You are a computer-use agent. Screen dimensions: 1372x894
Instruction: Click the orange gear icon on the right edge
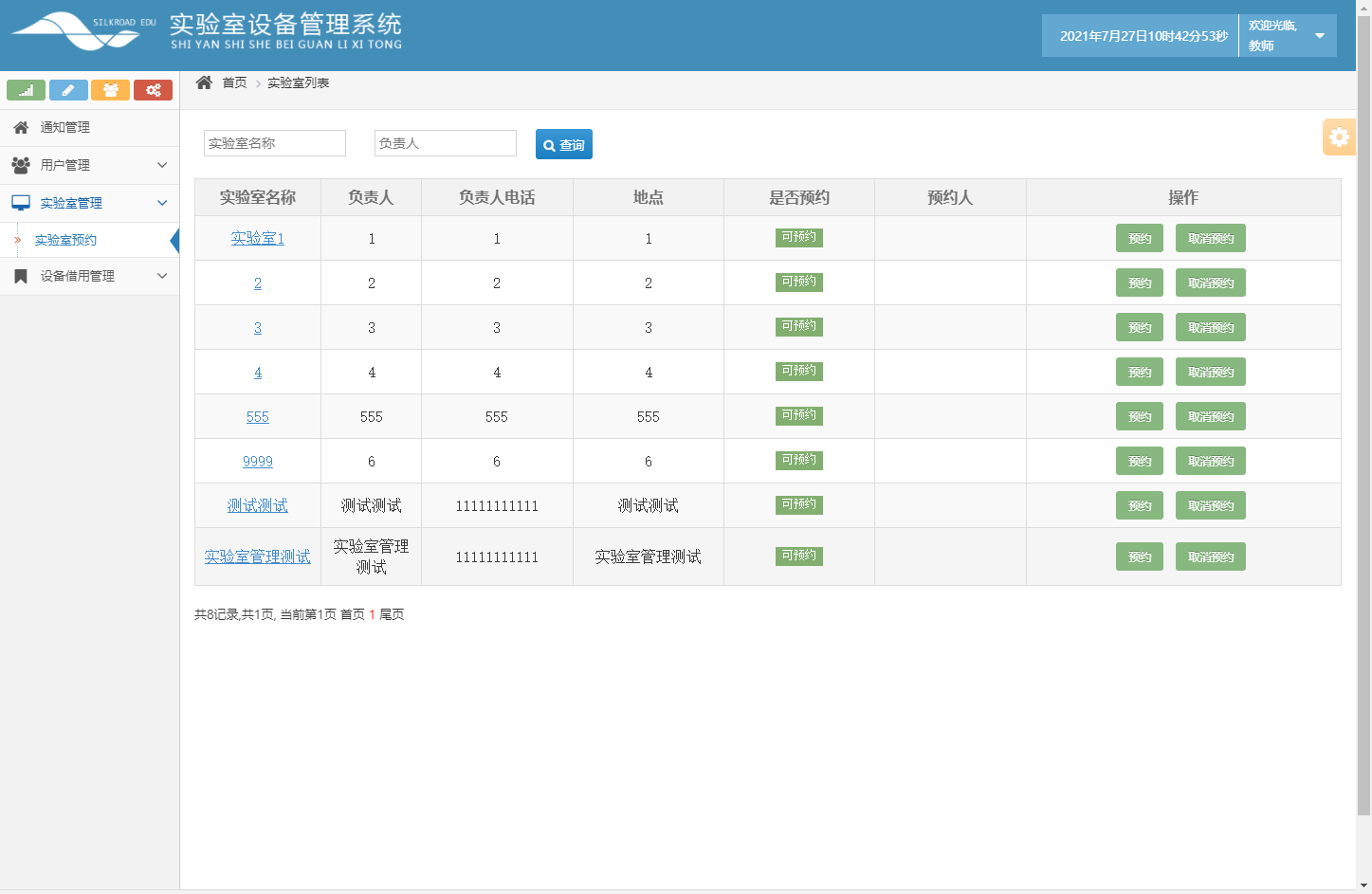tap(1339, 137)
